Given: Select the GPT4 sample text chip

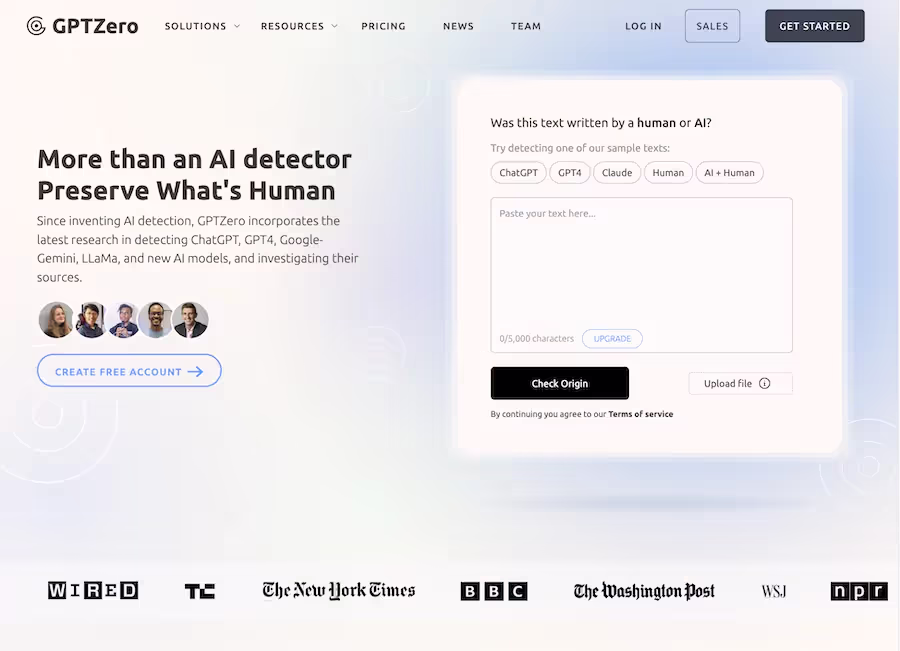Looking at the screenshot, I should [570, 173].
